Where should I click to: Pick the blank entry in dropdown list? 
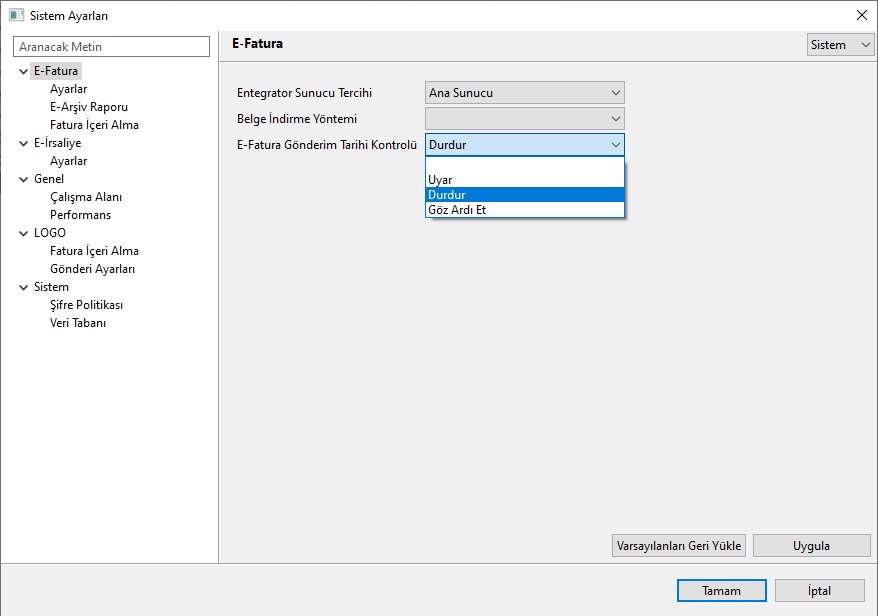point(524,166)
